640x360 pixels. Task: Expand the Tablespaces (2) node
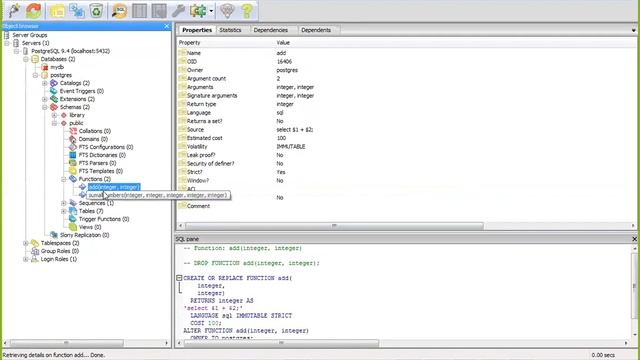26,243
